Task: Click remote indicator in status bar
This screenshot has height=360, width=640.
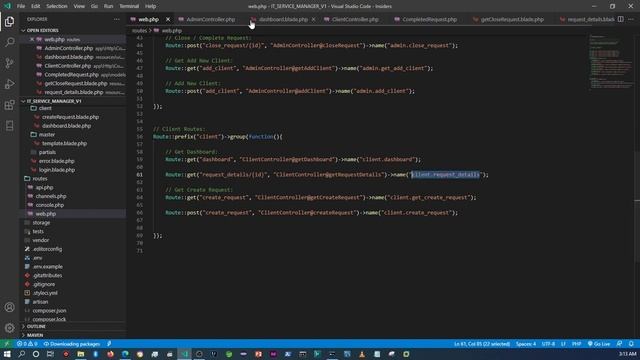Action: click(7, 344)
